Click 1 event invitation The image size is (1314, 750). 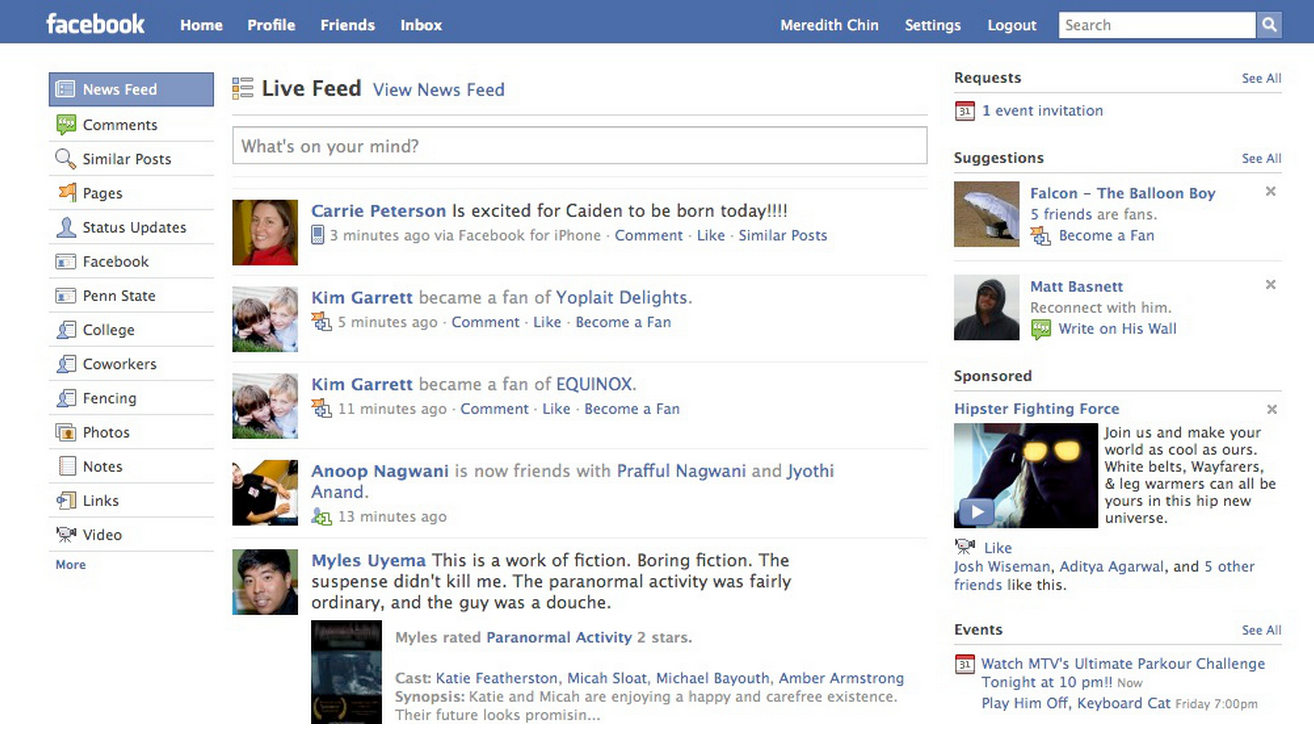point(1042,111)
